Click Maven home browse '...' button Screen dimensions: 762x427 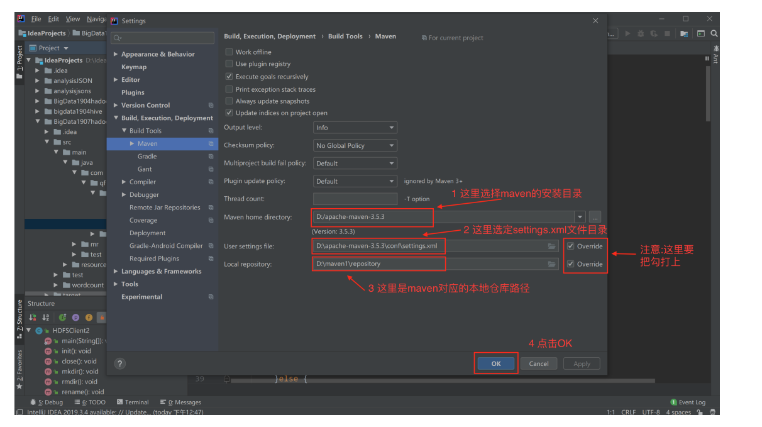pyautogui.click(x=595, y=217)
